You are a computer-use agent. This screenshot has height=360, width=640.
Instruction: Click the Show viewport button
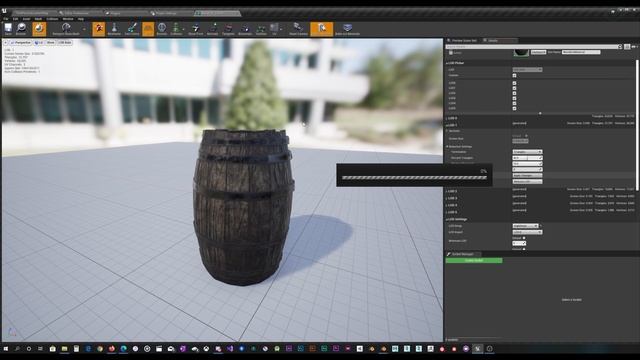pos(51,42)
